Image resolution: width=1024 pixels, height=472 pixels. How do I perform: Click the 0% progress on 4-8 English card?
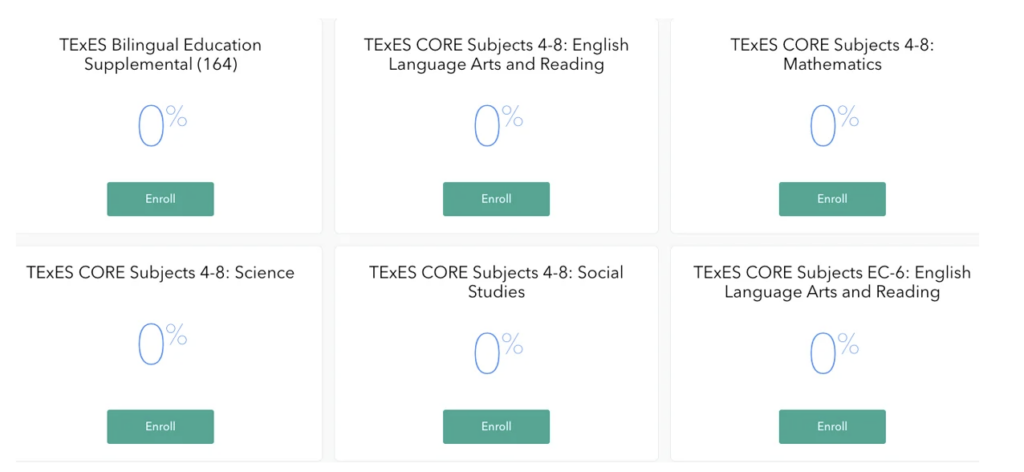496,127
